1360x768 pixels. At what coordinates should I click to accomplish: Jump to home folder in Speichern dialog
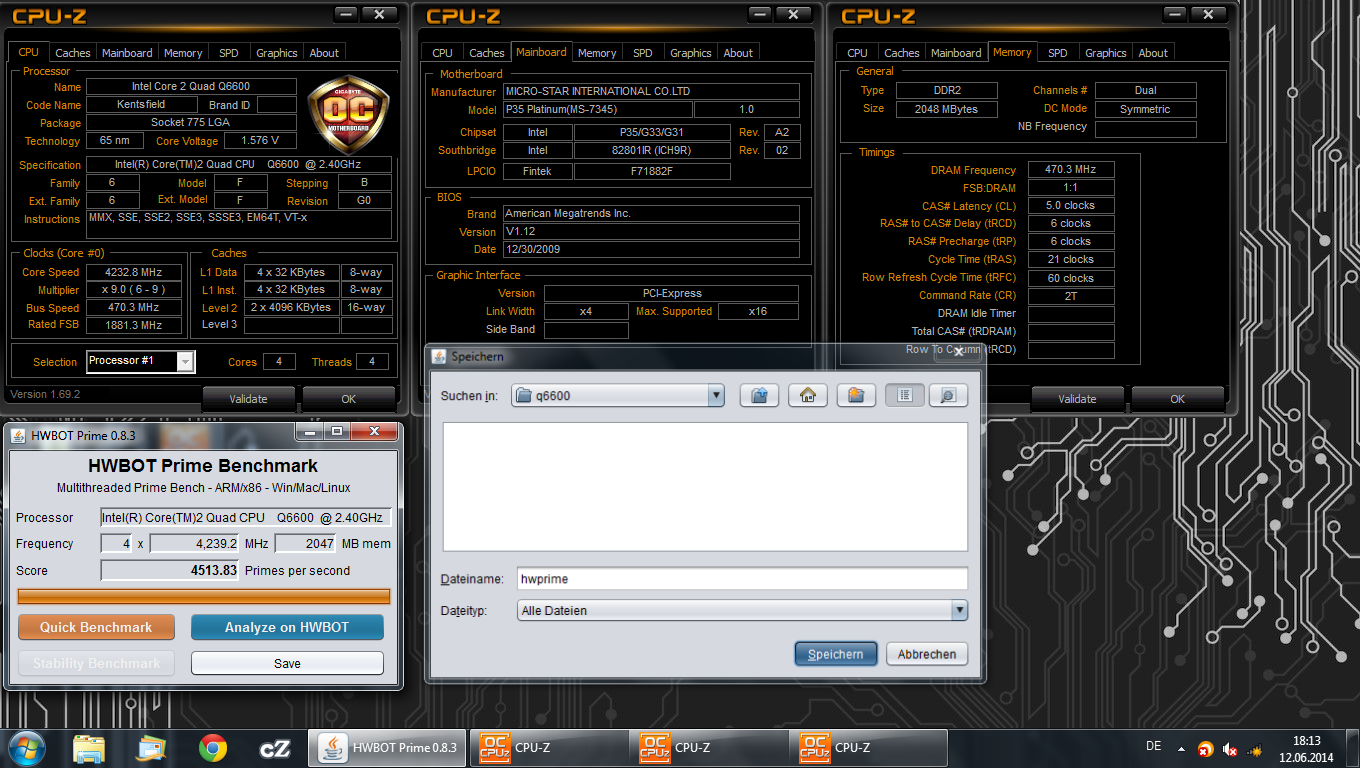click(x=807, y=395)
